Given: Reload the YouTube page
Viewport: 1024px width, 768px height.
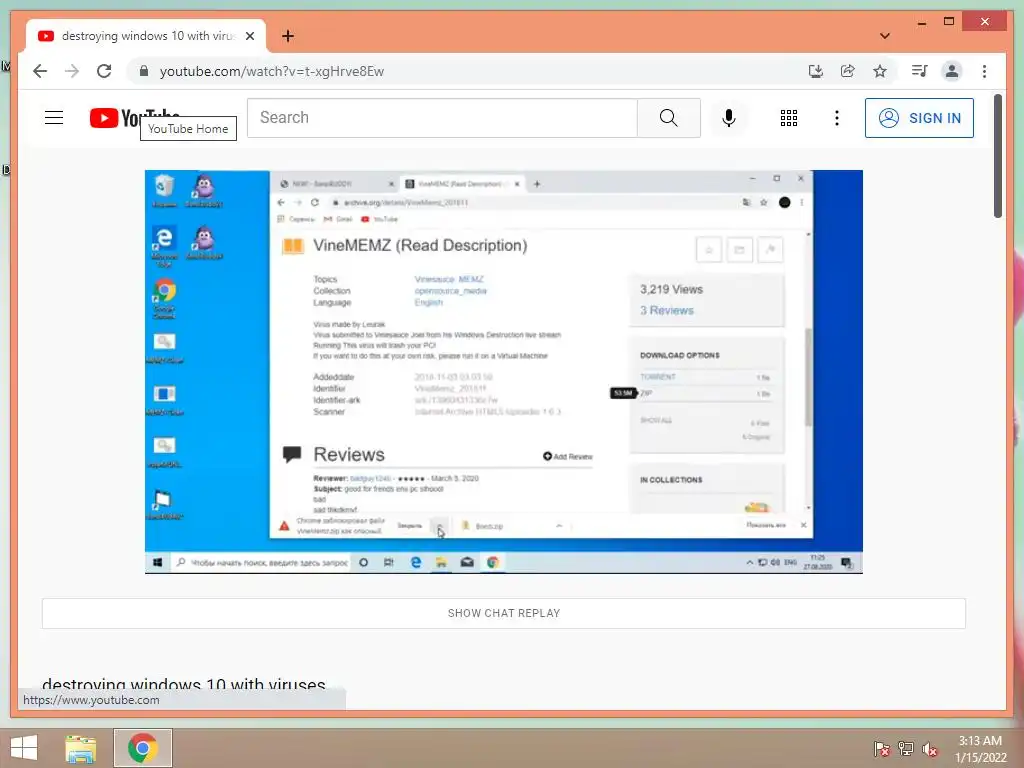Looking at the screenshot, I should pos(104,71).
